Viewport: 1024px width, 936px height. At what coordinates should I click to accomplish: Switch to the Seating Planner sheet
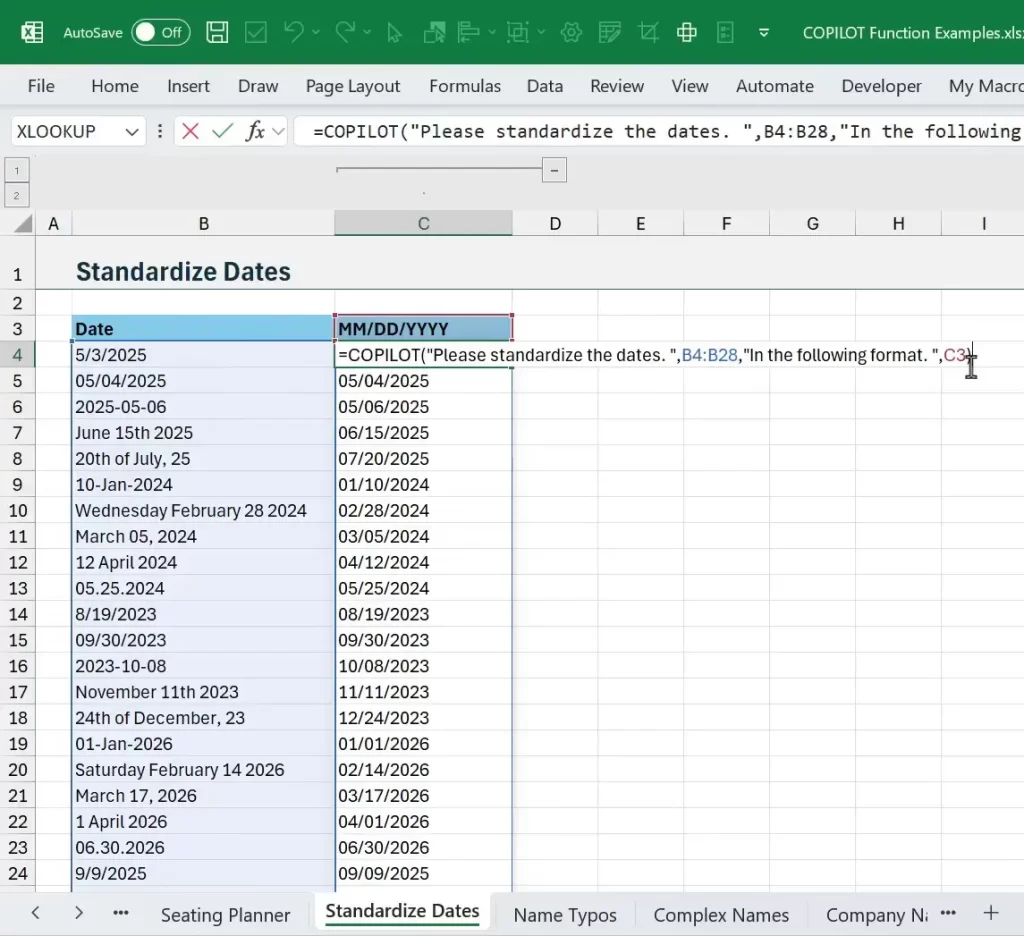[225, 915]
